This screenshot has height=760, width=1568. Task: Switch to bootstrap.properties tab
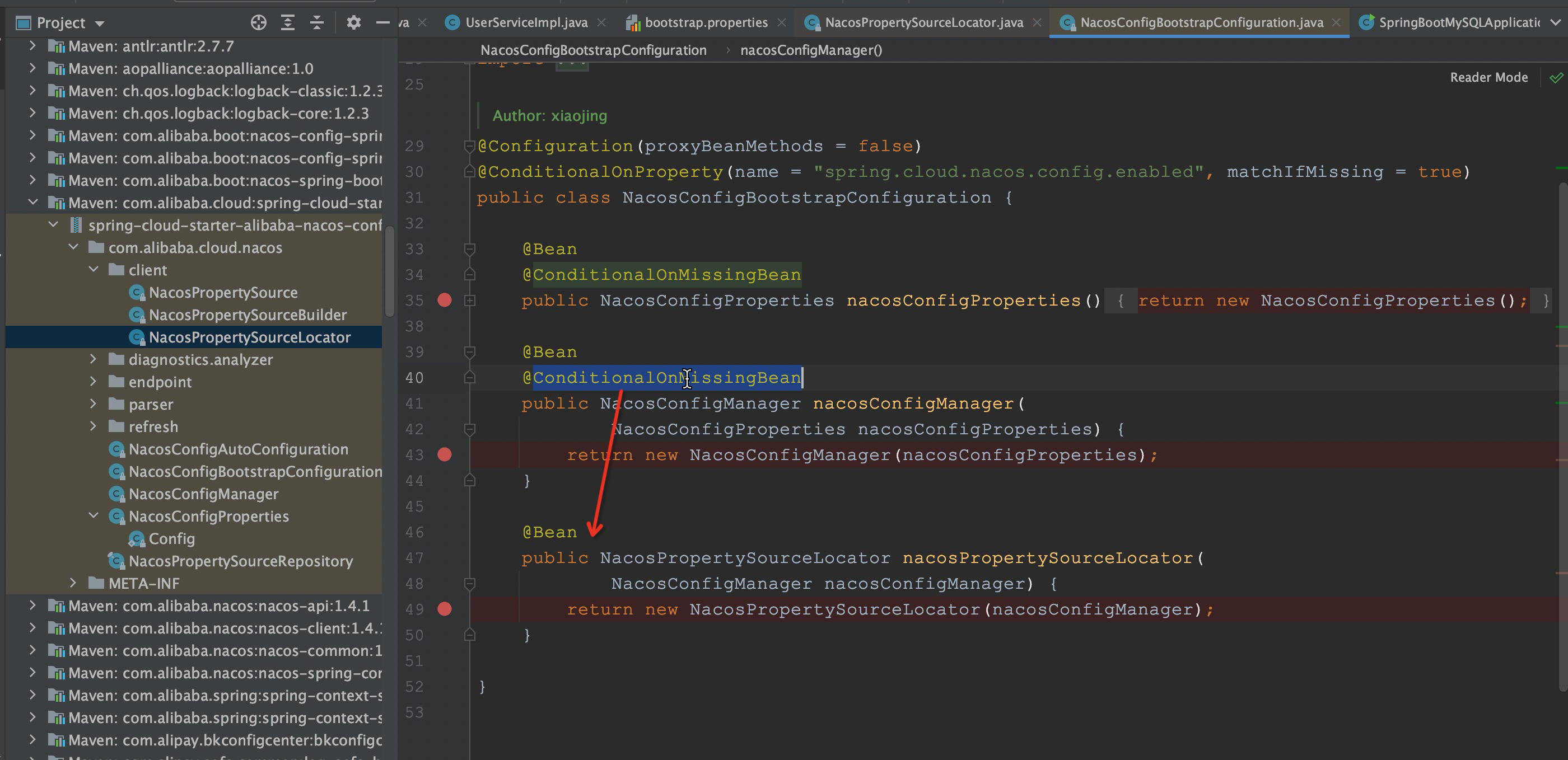tap(706, 23)
